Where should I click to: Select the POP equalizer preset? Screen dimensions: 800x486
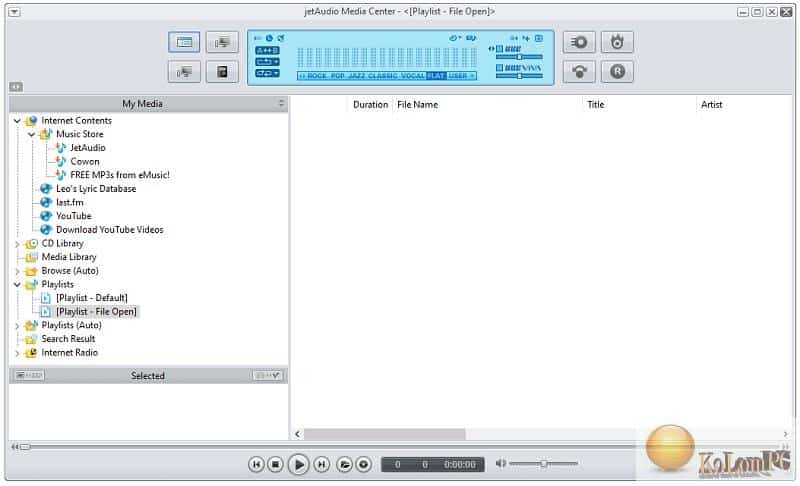337,75
